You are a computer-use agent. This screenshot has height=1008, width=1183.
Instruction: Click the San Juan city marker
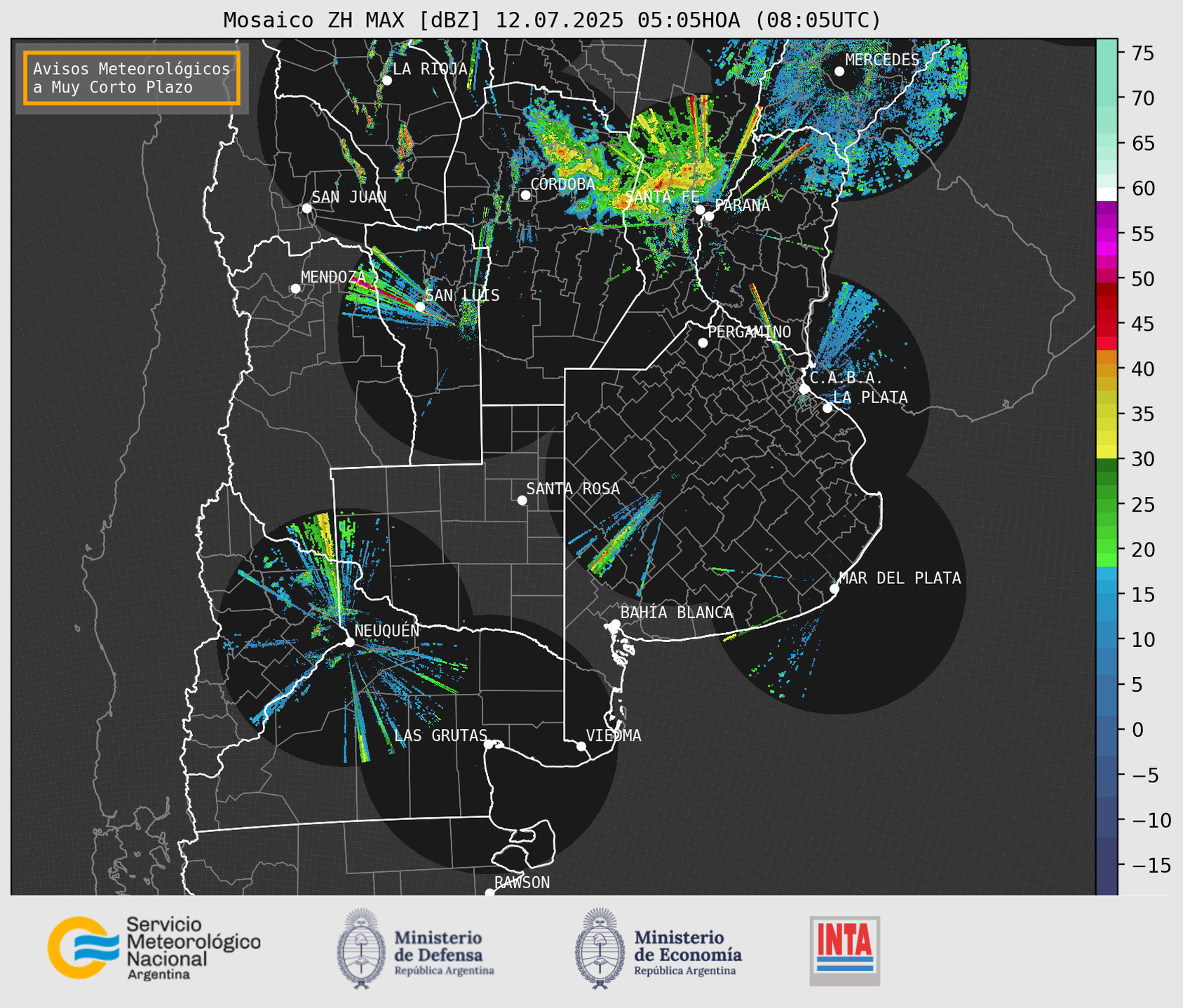coord(306,208)
